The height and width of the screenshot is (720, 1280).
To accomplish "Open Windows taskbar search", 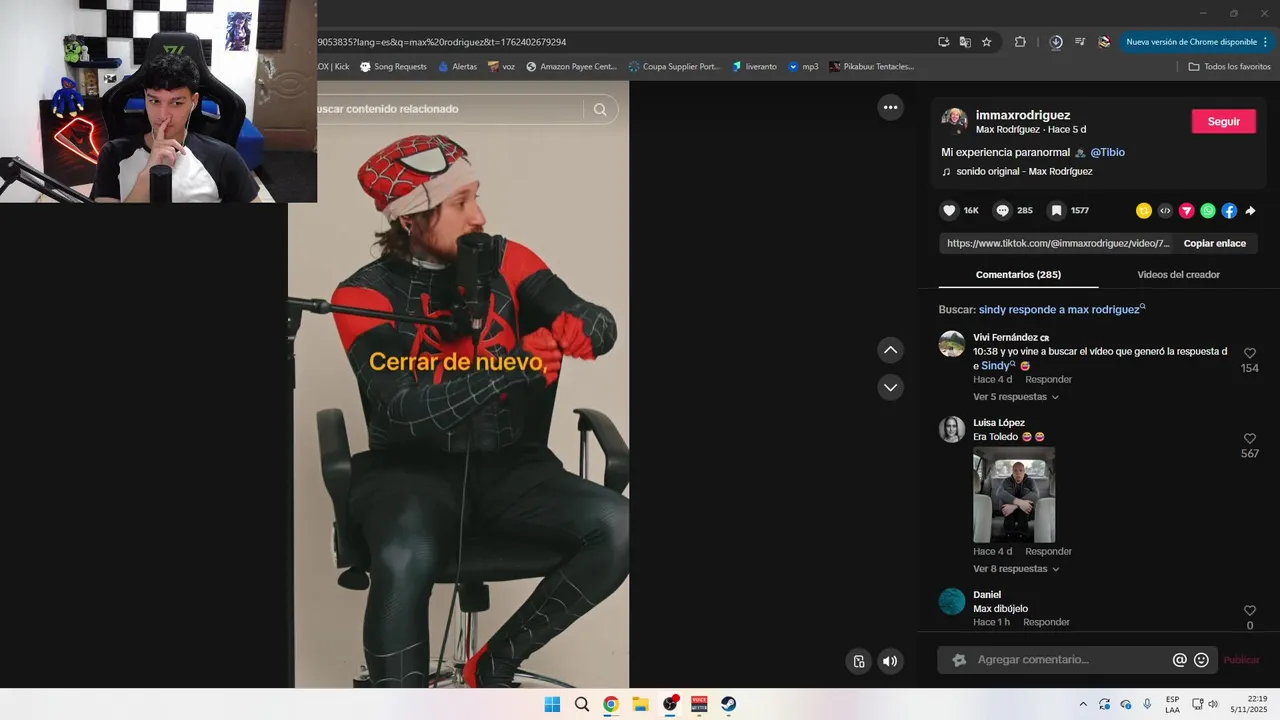I will (581, 704).
